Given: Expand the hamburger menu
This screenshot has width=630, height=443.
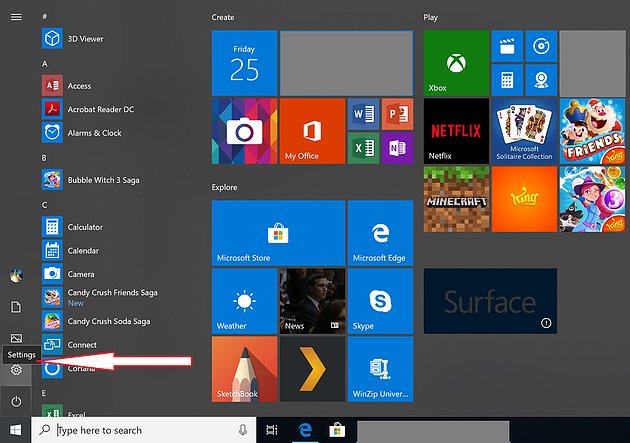Looking at the screenshot, I should (16, 17).
